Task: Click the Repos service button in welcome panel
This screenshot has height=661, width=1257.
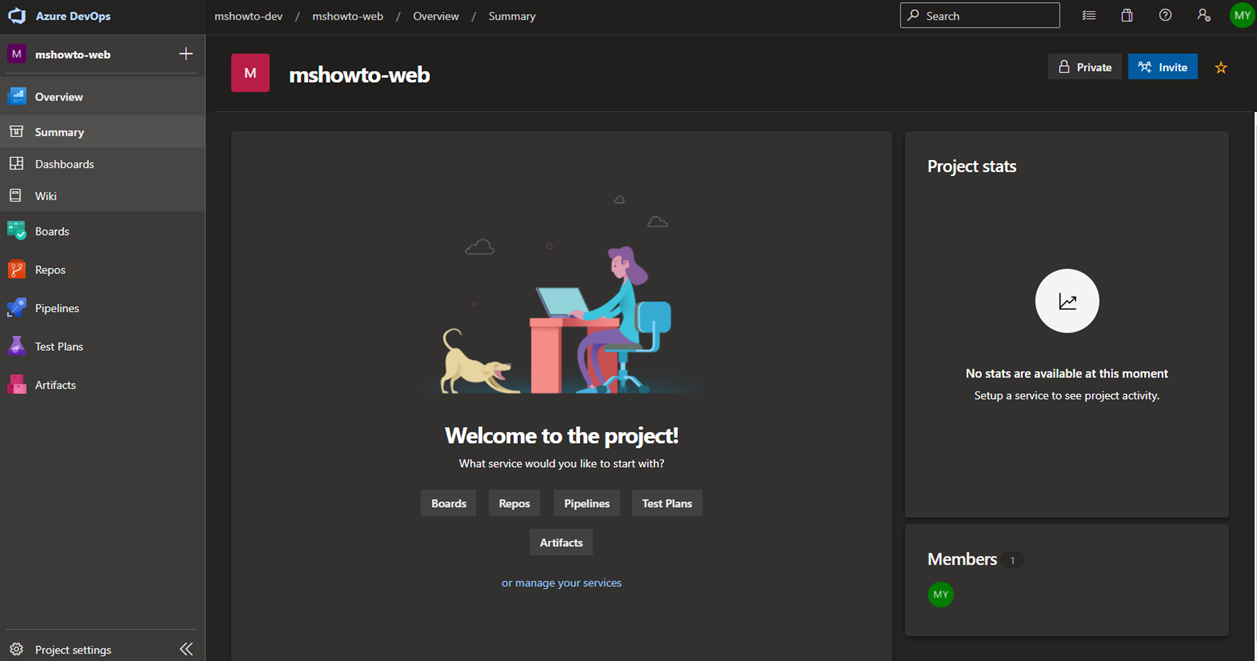Action: (x=514, y=503)
